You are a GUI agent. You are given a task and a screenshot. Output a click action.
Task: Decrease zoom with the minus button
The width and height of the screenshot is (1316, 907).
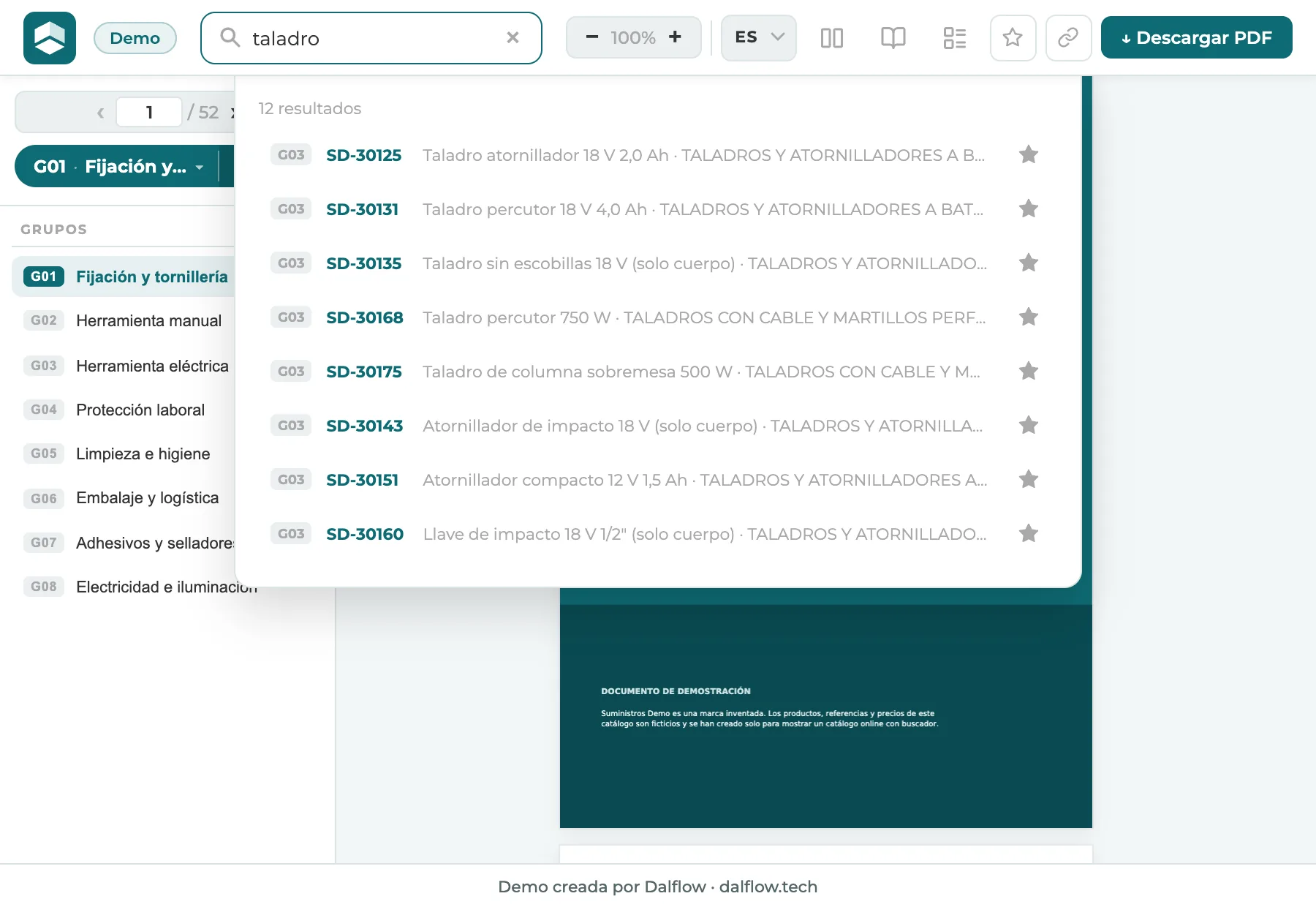[592, 37]
